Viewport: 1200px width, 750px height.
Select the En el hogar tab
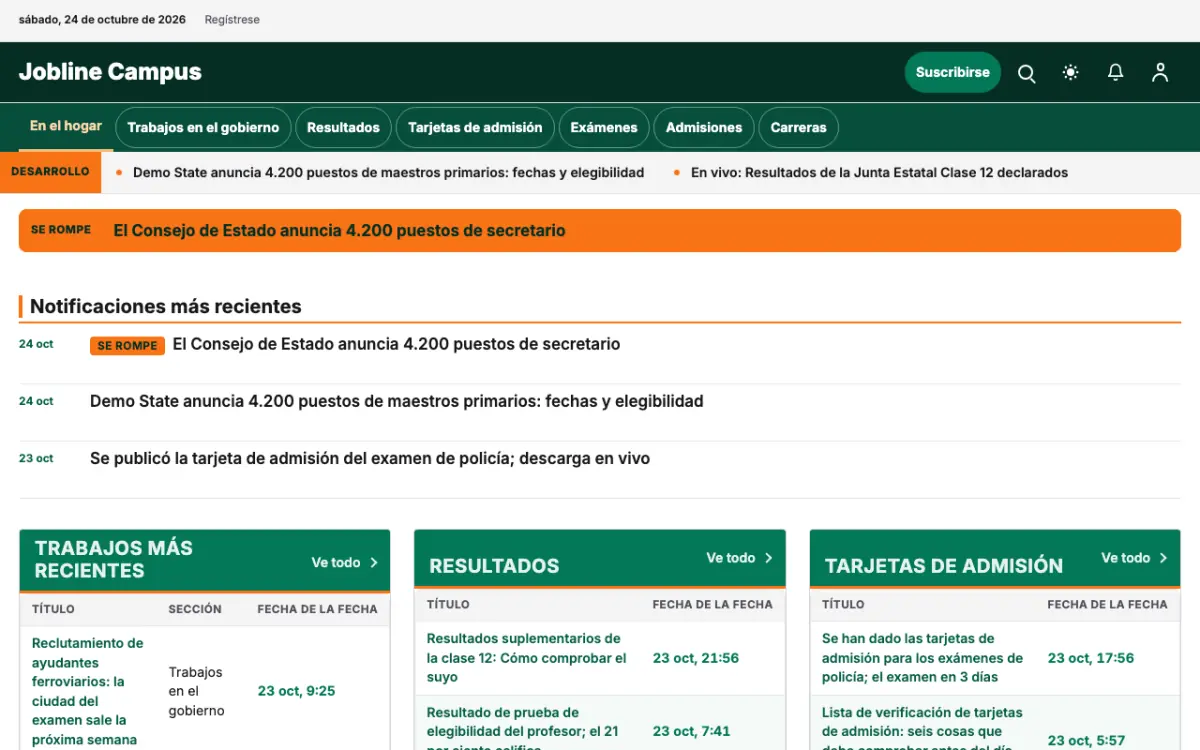66,127
